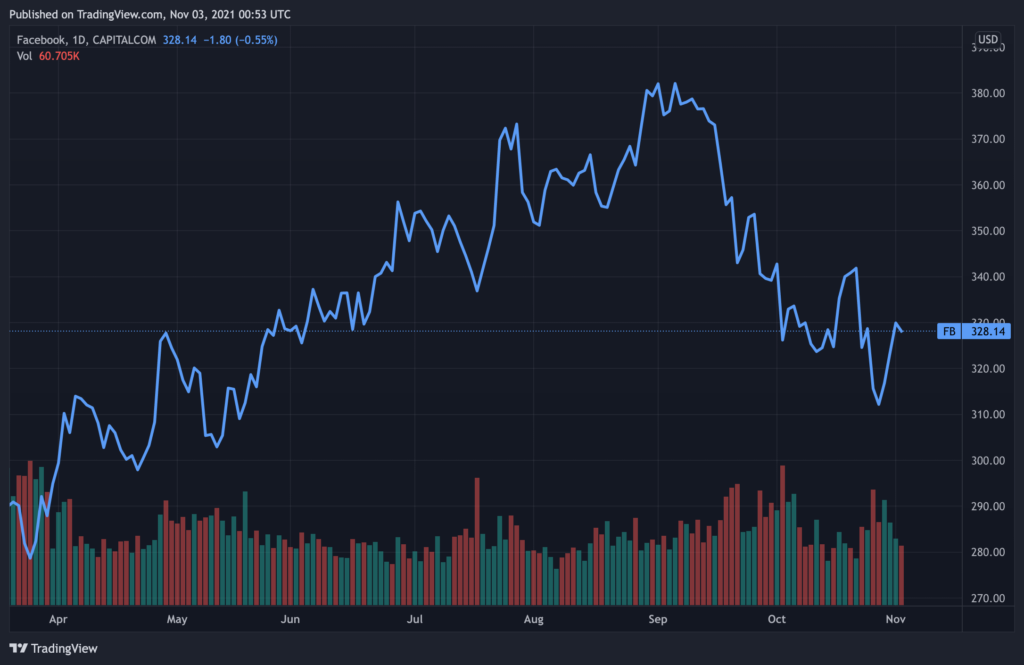Select the FB price tag label
Image resolution: width=1024 pixels, height=665 pixels.
949,331
